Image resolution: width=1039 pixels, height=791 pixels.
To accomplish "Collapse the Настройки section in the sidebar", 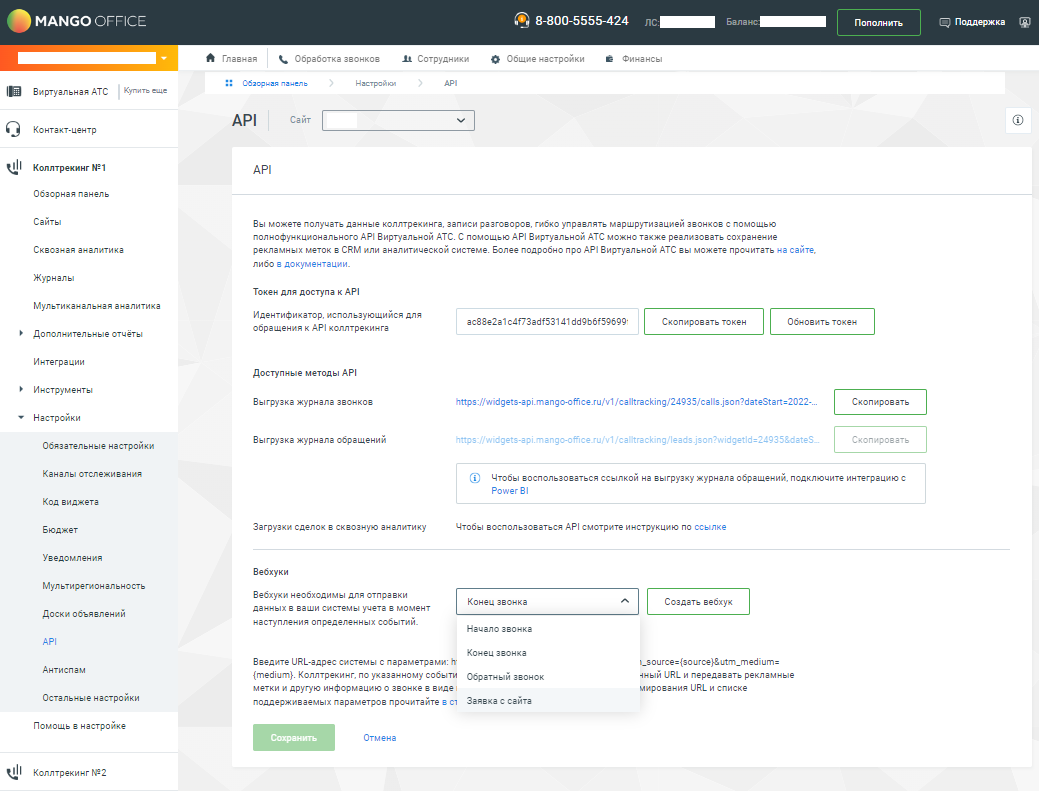I will pyautogui.click(x=21, y=417).
